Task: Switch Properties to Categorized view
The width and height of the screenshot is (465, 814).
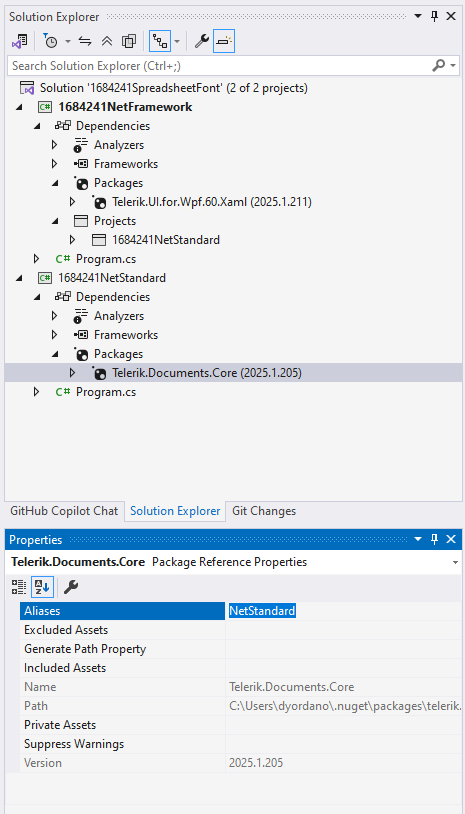Action: pos(19,587)
